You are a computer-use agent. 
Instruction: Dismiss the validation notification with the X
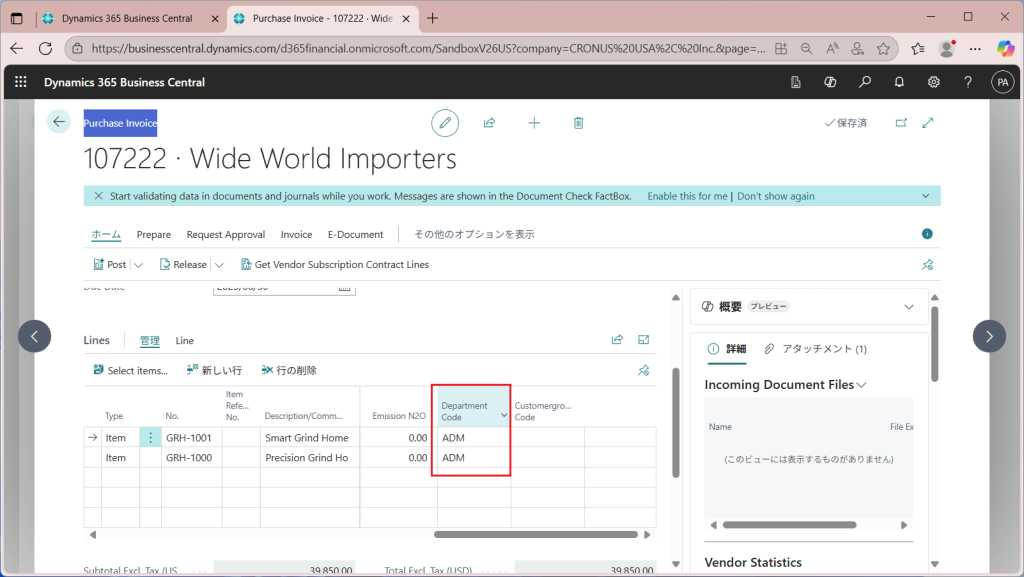coord(99,196)
